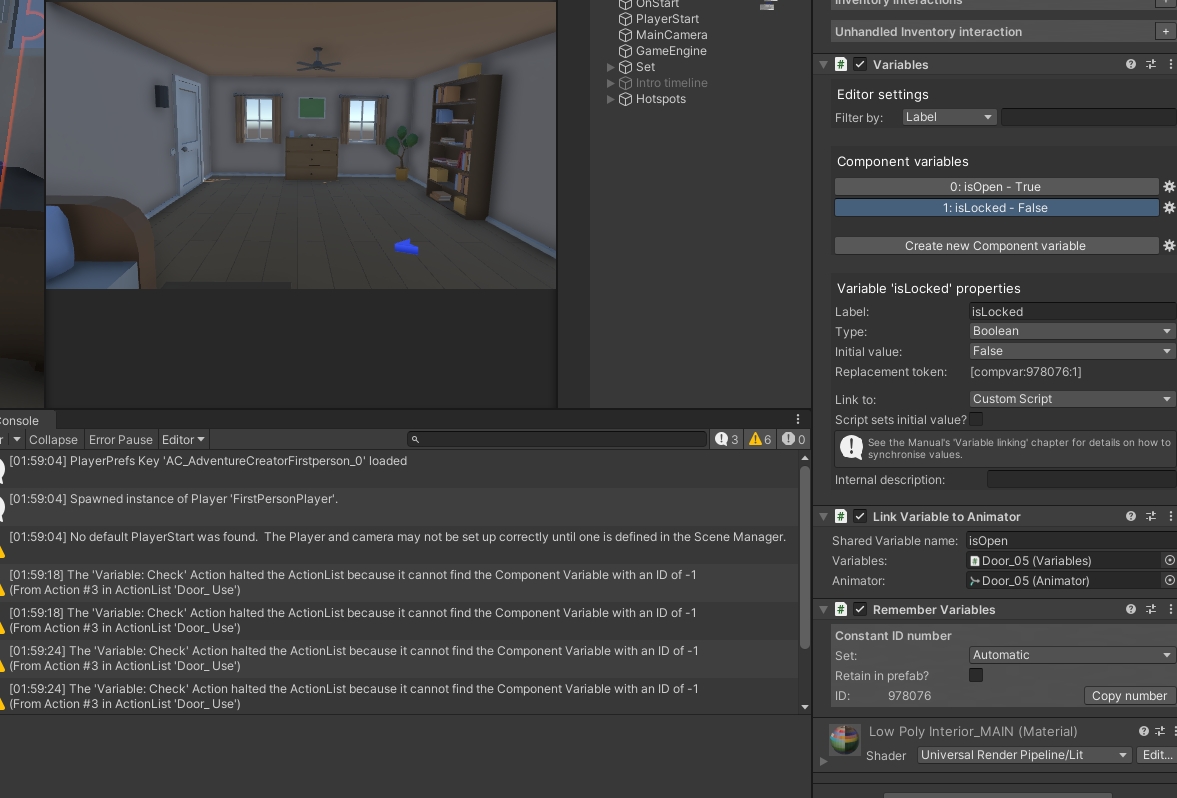
Task: Open help for Remember Variables component
Action: (1130, 610)
